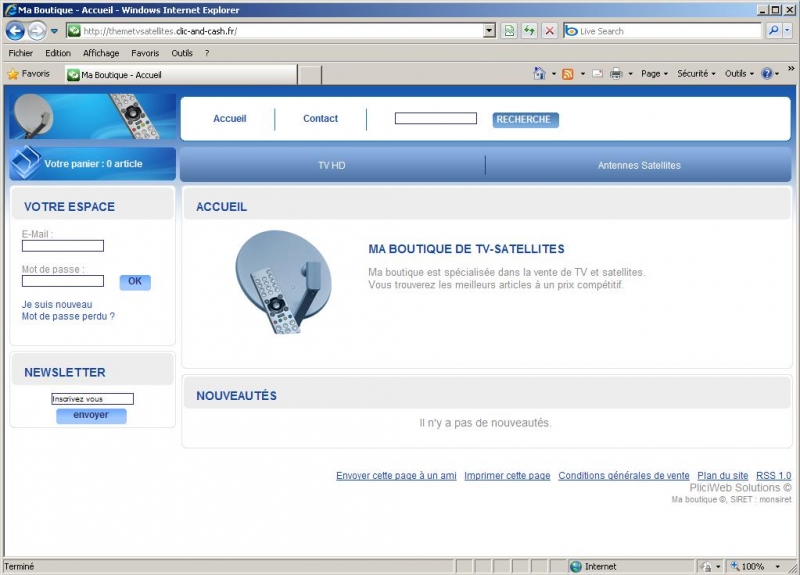Click the Live Search magnifier icon
The height and width of the screenshot is (575, 800).
click(774, 31)
